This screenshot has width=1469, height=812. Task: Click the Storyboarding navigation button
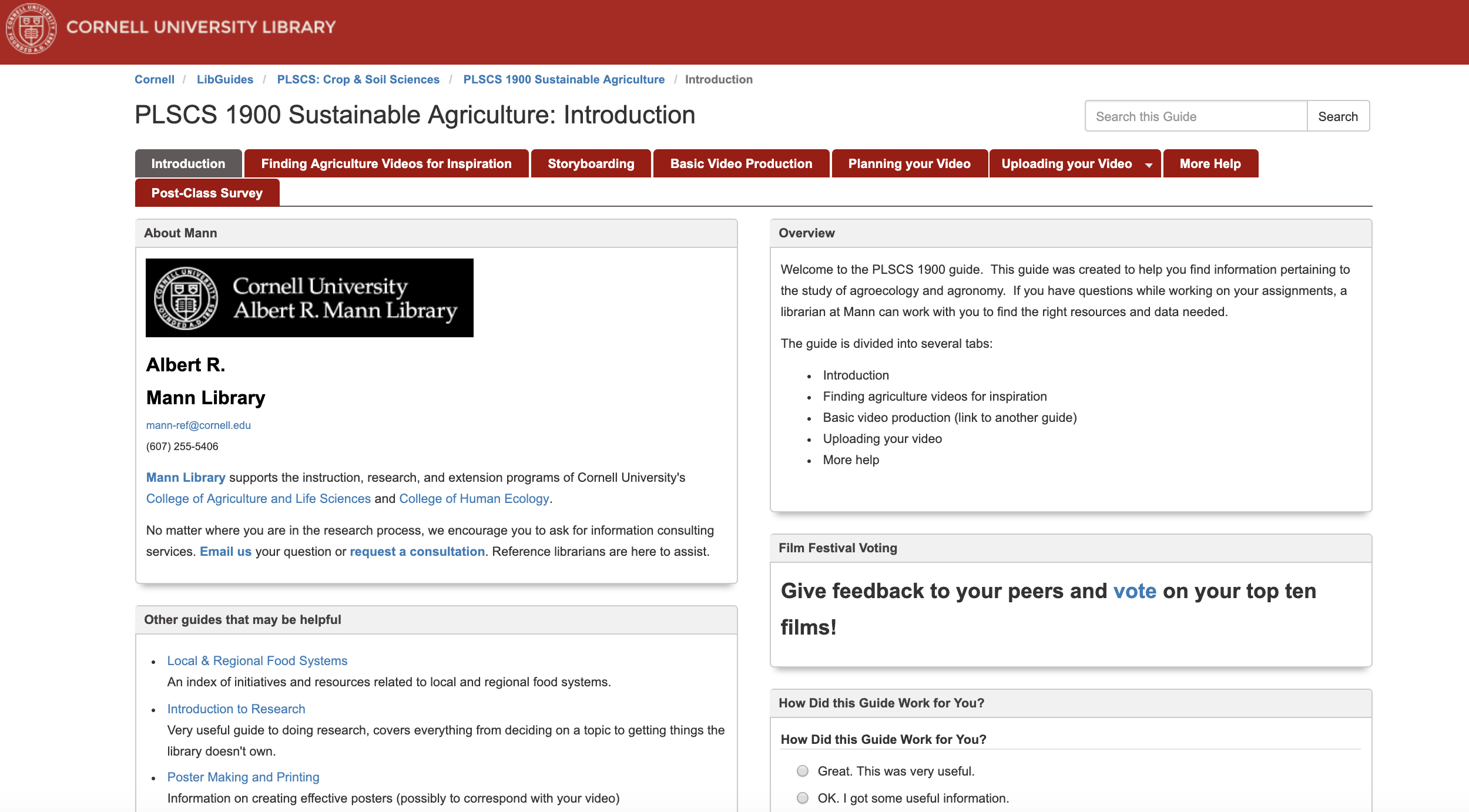pyautogui.click(x=591, y=163)
